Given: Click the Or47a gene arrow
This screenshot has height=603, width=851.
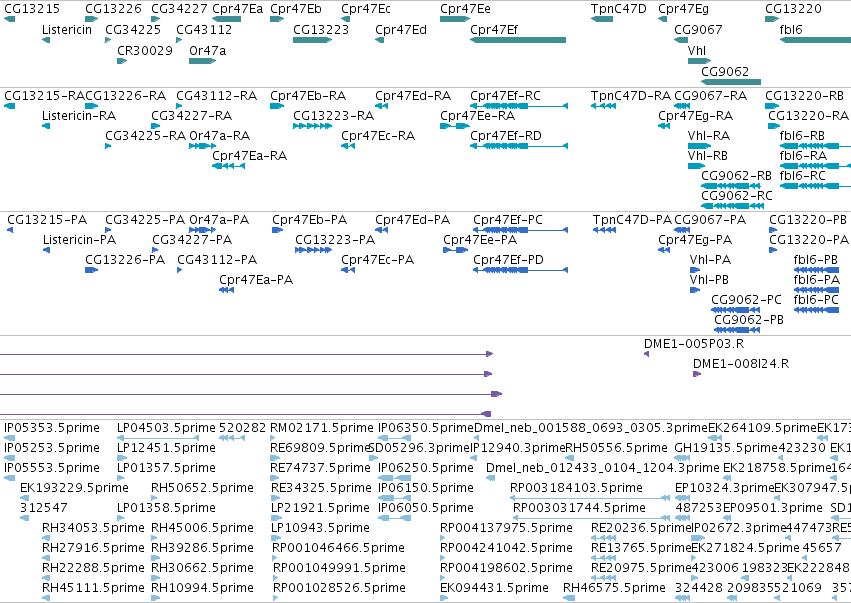Looking at the screenshot, I should coord(202,61).
